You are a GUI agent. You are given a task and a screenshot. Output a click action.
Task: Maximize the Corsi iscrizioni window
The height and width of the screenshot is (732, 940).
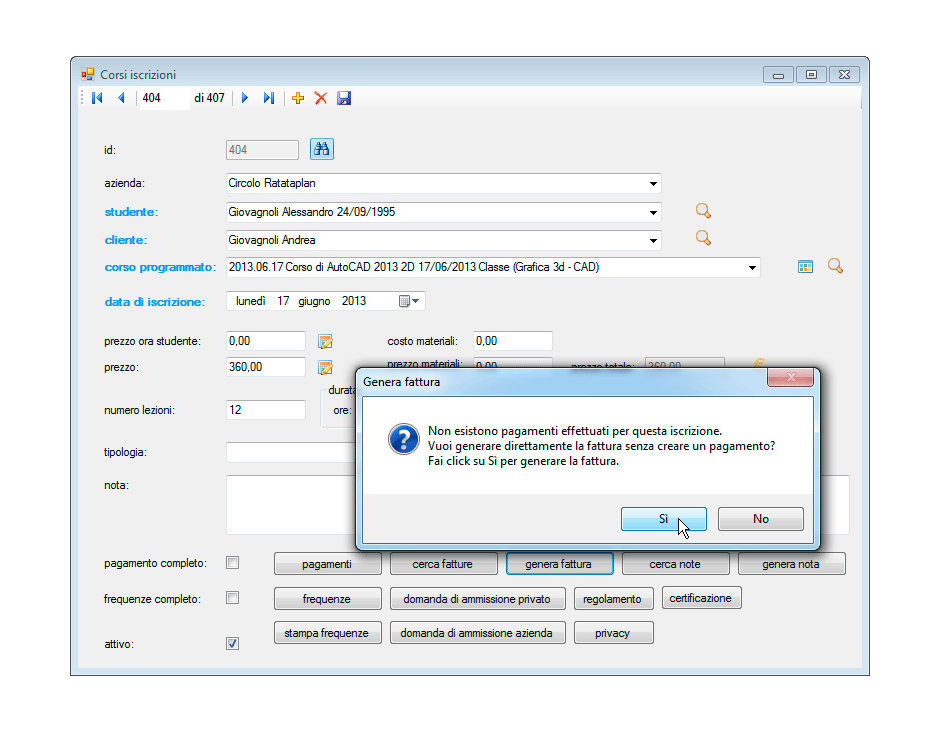click(811, 74)
